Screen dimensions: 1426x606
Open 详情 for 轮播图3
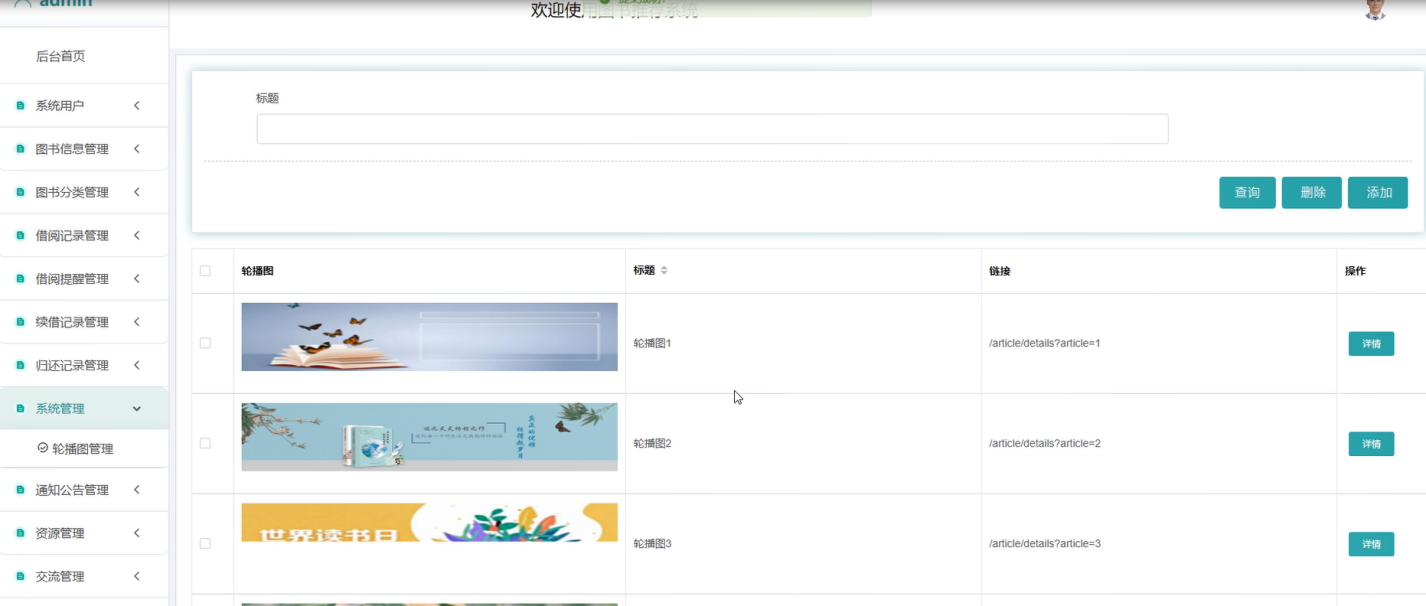1371,544
